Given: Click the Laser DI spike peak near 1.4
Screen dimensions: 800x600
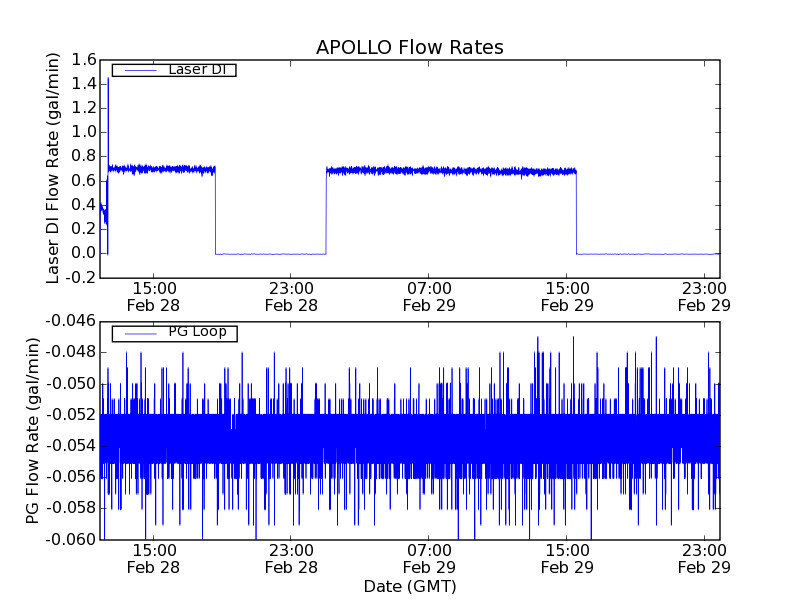Looking at the screenshot, I should 108,78.
